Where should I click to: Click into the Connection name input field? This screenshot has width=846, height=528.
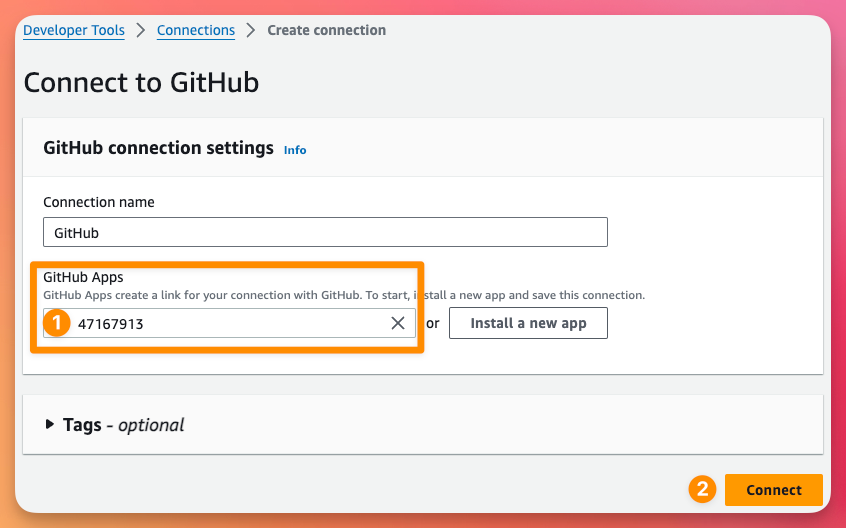325,232
